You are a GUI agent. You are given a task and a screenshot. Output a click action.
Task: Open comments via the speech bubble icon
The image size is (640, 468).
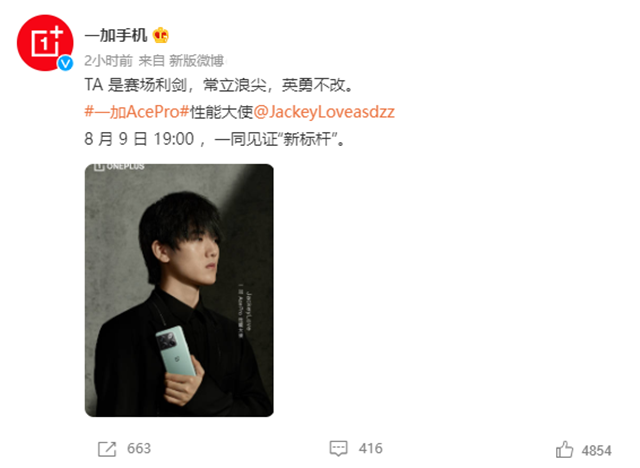click(338, 448)
